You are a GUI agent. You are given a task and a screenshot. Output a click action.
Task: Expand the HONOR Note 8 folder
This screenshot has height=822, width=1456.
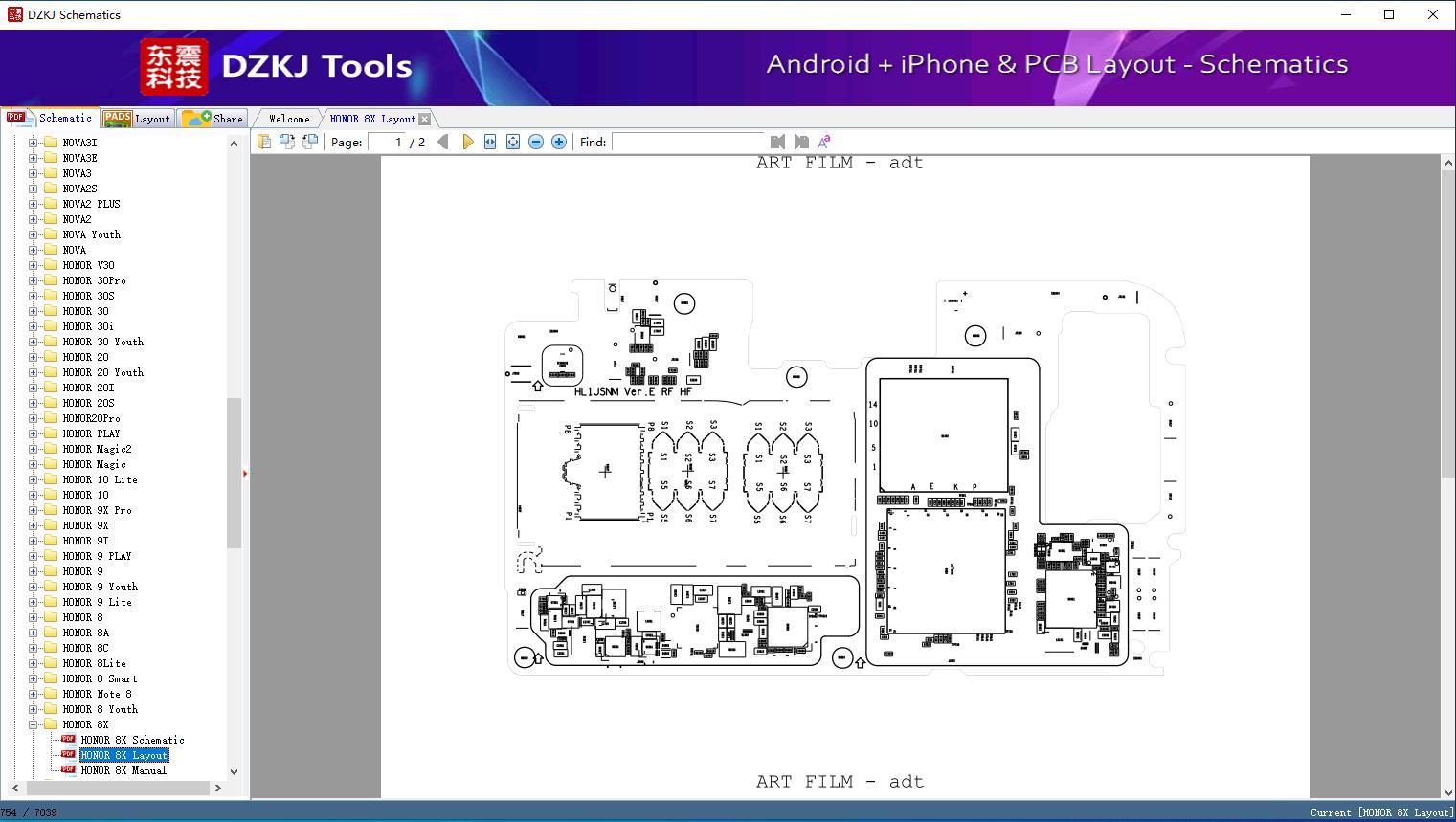coord(34,694)
